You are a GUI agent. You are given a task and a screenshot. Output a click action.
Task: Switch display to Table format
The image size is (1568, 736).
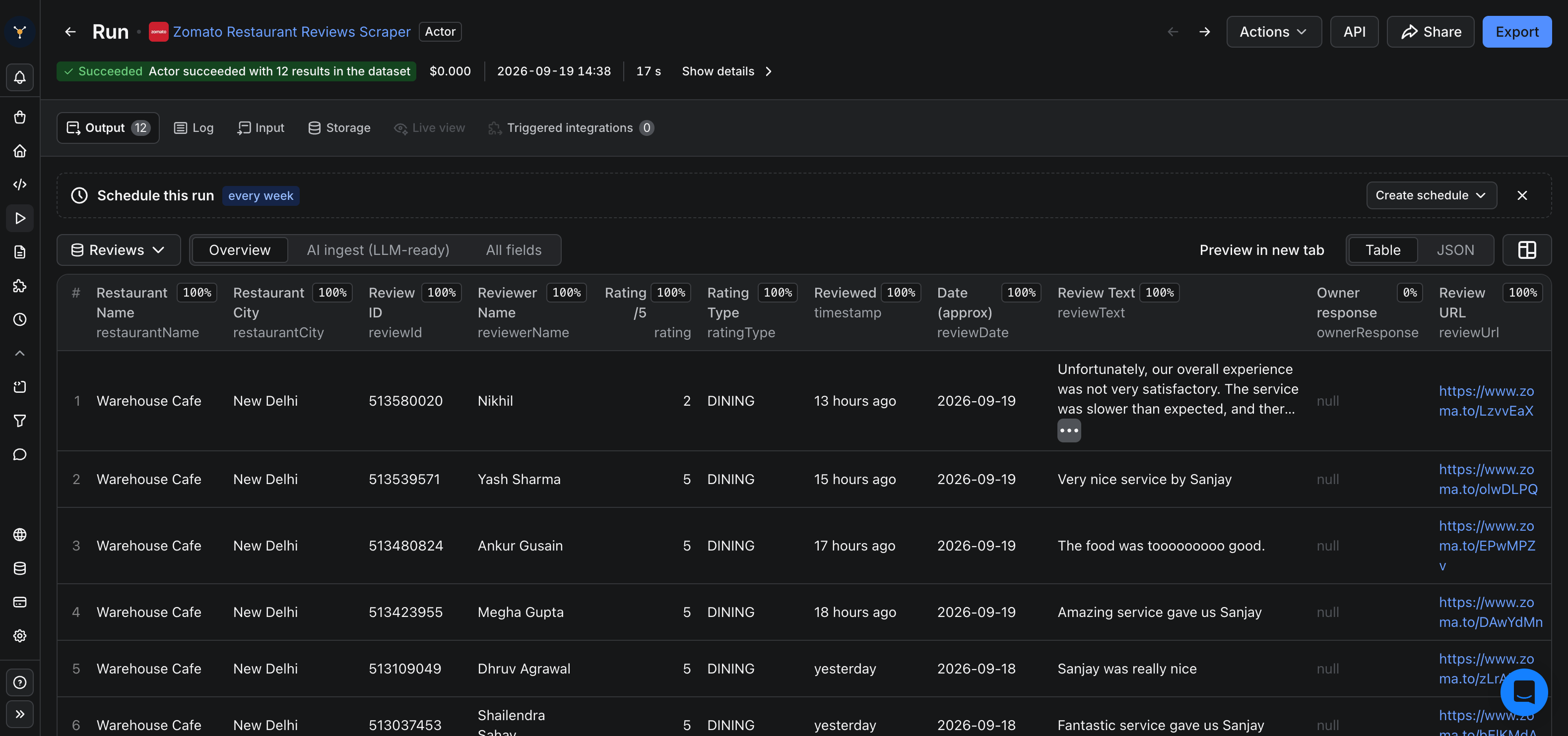coord(1383,250)
